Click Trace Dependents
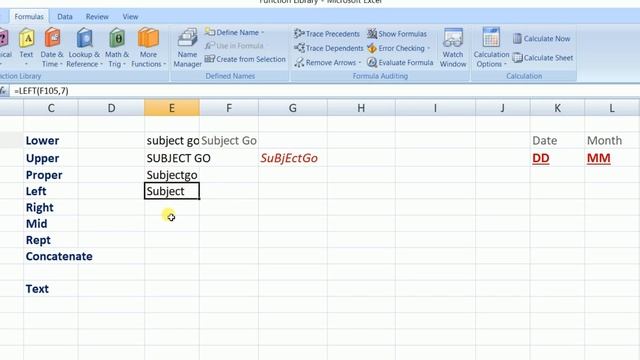 point(329,48)
